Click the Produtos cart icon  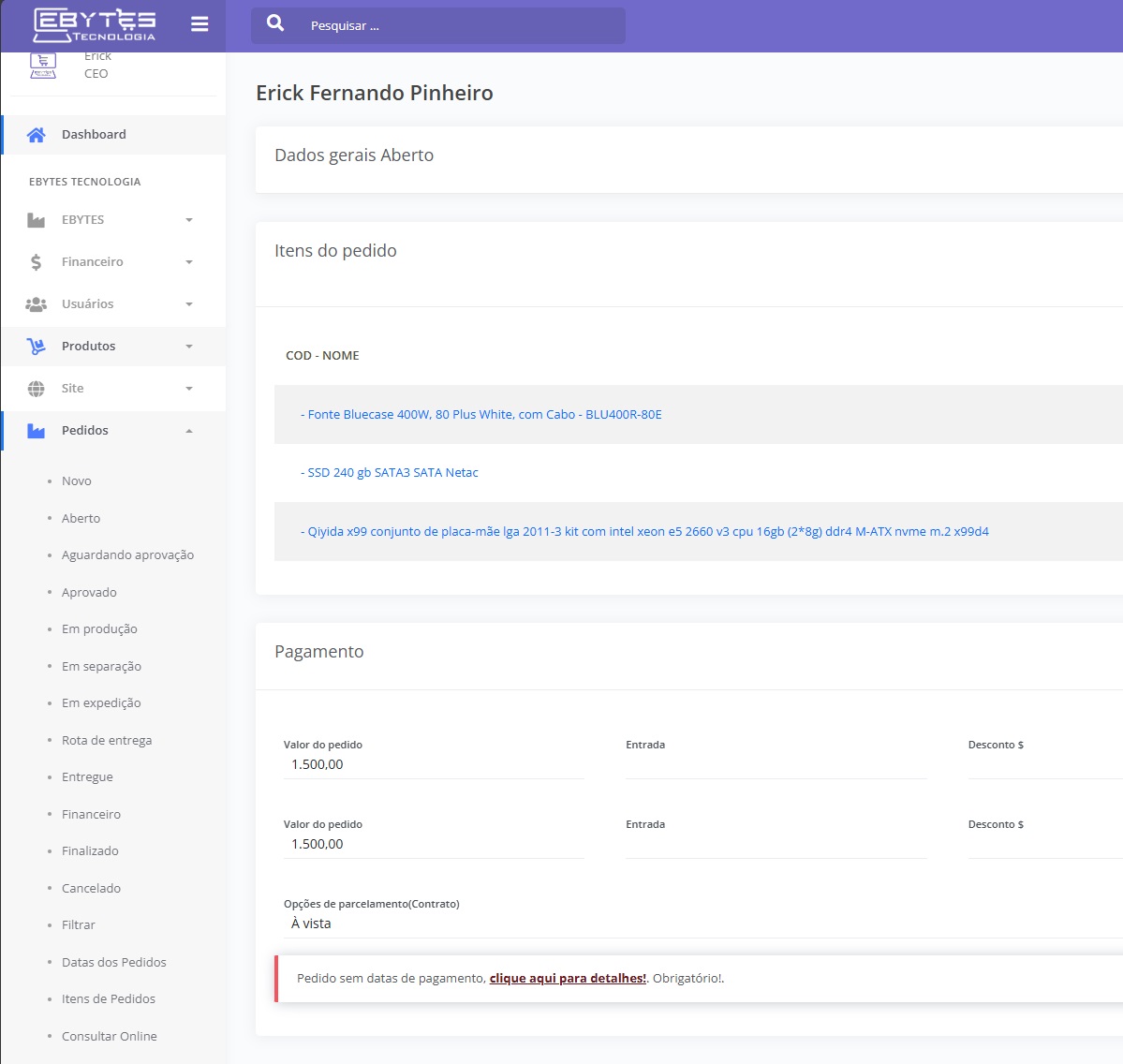click(x=36, y=347)
